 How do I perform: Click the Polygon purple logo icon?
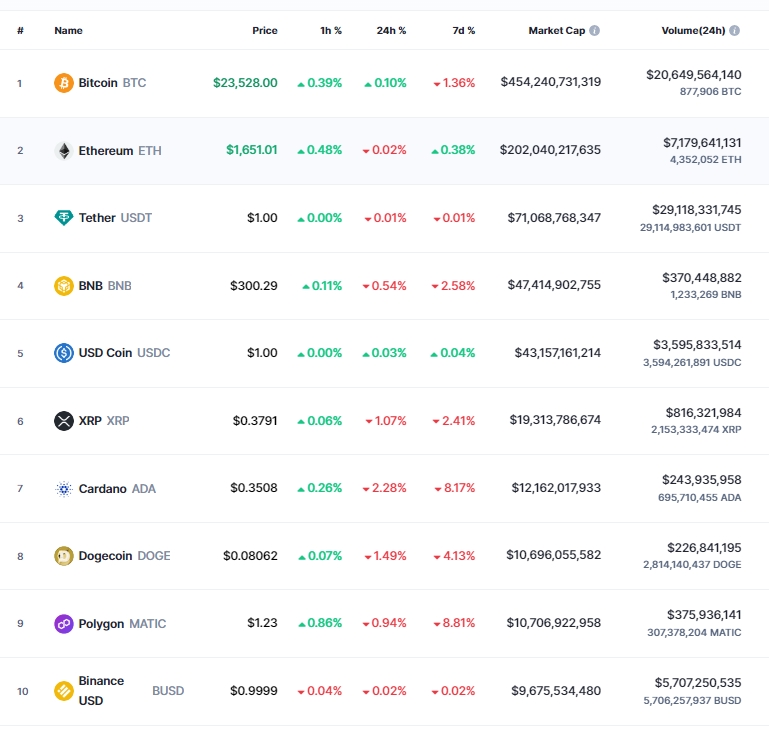coord(64,624)
